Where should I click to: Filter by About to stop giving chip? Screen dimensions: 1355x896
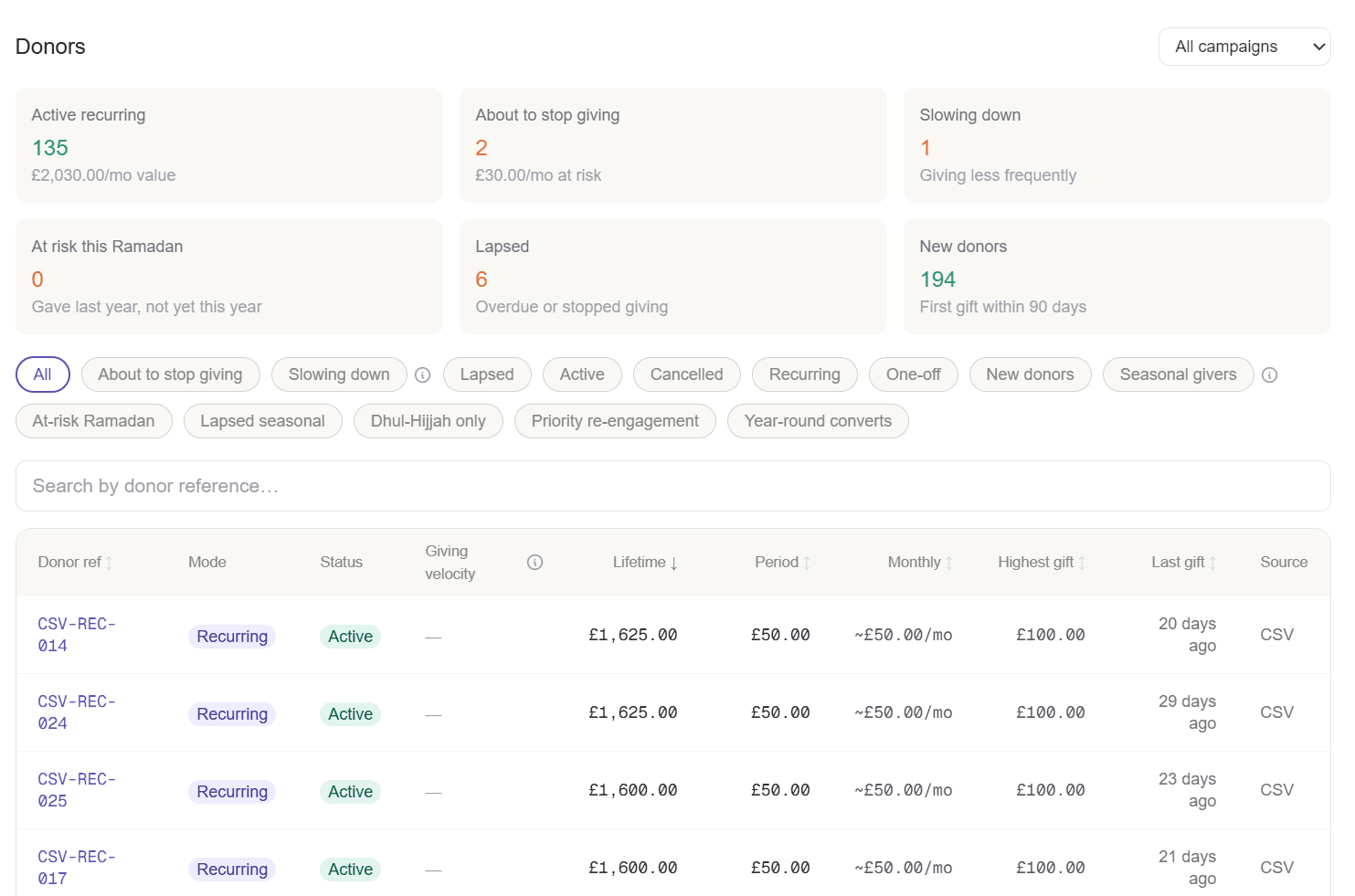(x=171, y=374)
